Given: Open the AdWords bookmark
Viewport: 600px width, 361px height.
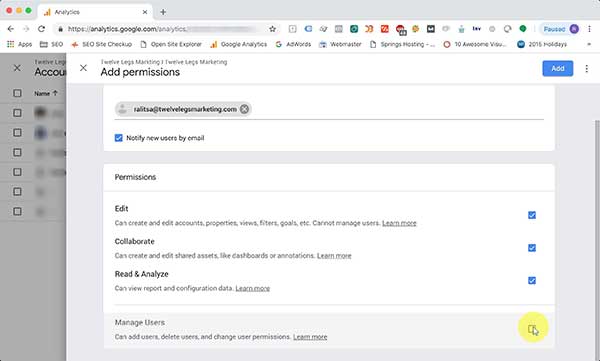Looking at the screenshot, I should [293, 44].
